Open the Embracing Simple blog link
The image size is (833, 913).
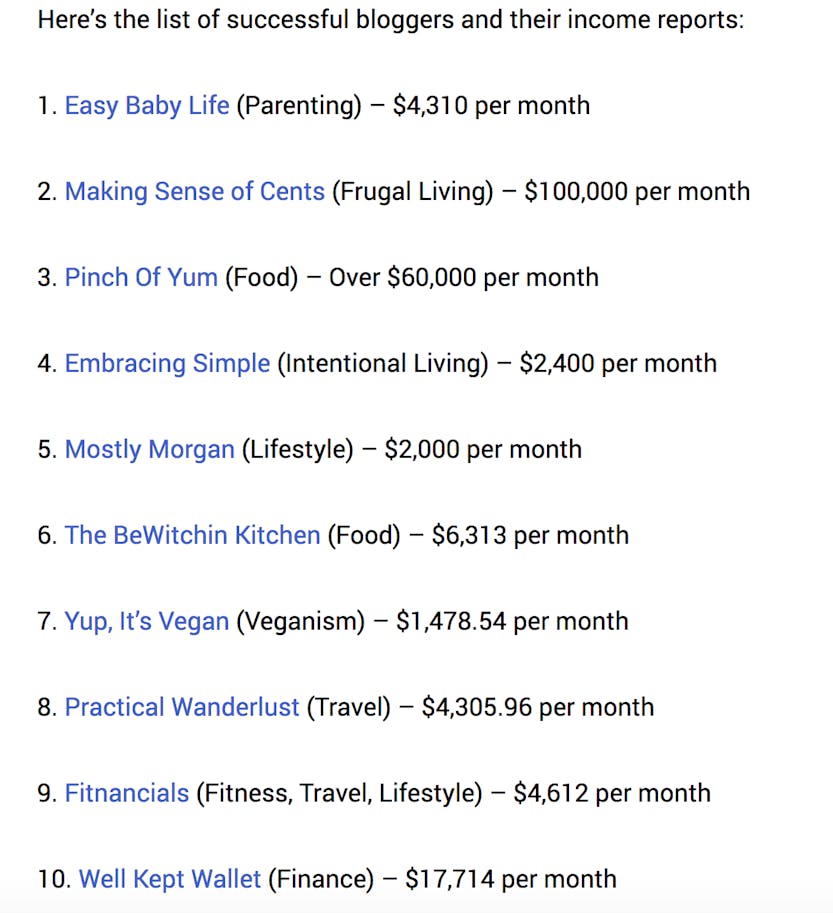[167, 364]
